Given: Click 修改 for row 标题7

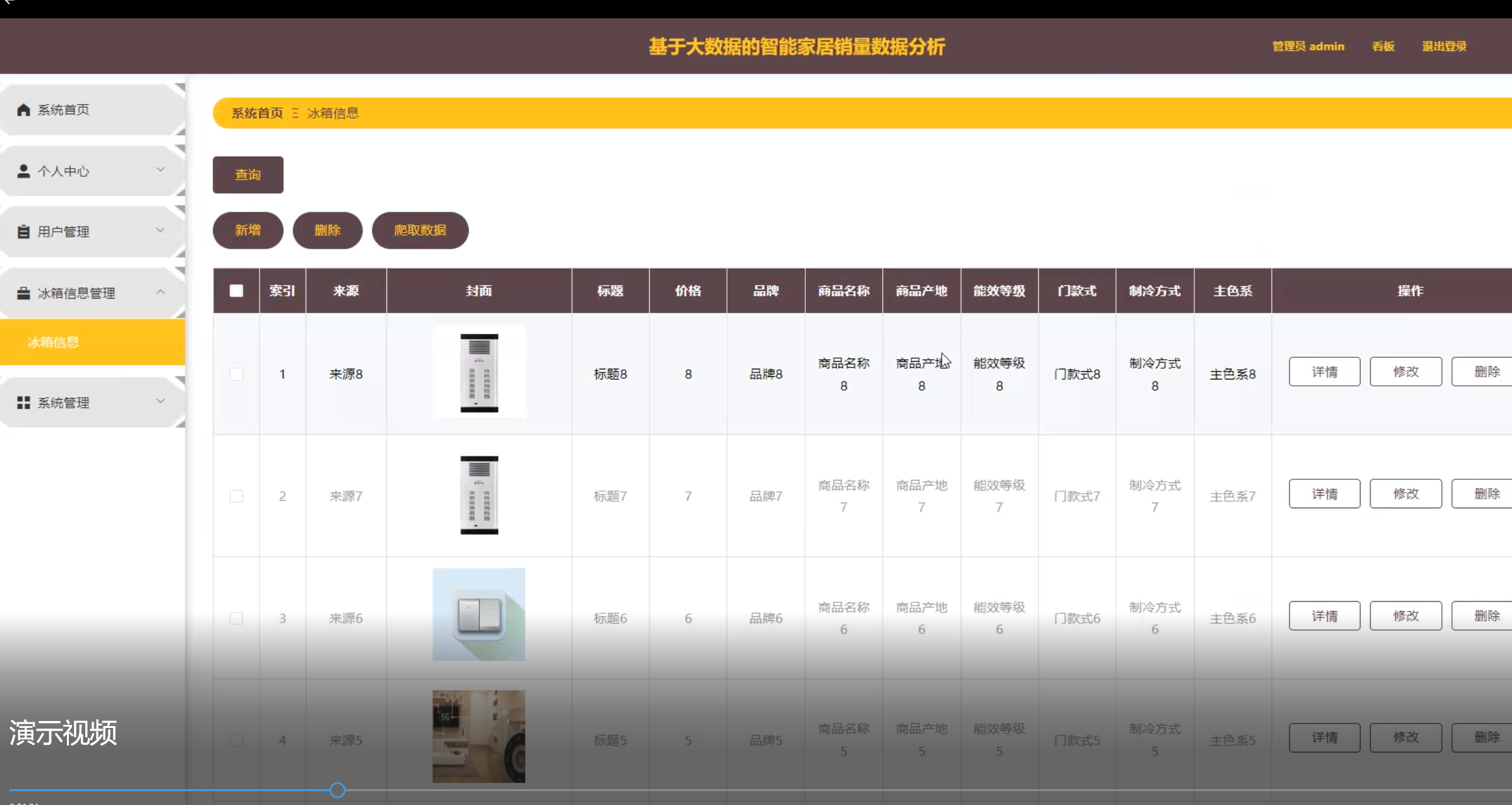Looking at the screenshot, I should pos(1406,494).
